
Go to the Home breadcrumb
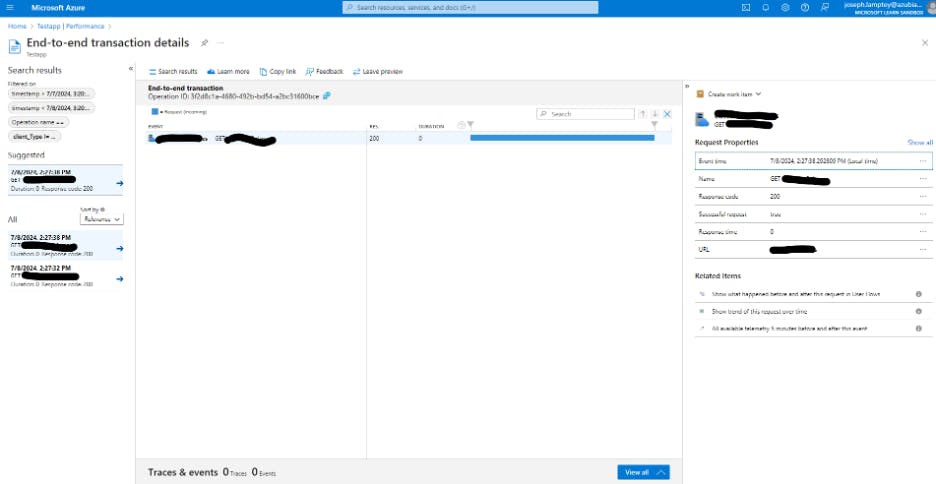pos(17,26)
